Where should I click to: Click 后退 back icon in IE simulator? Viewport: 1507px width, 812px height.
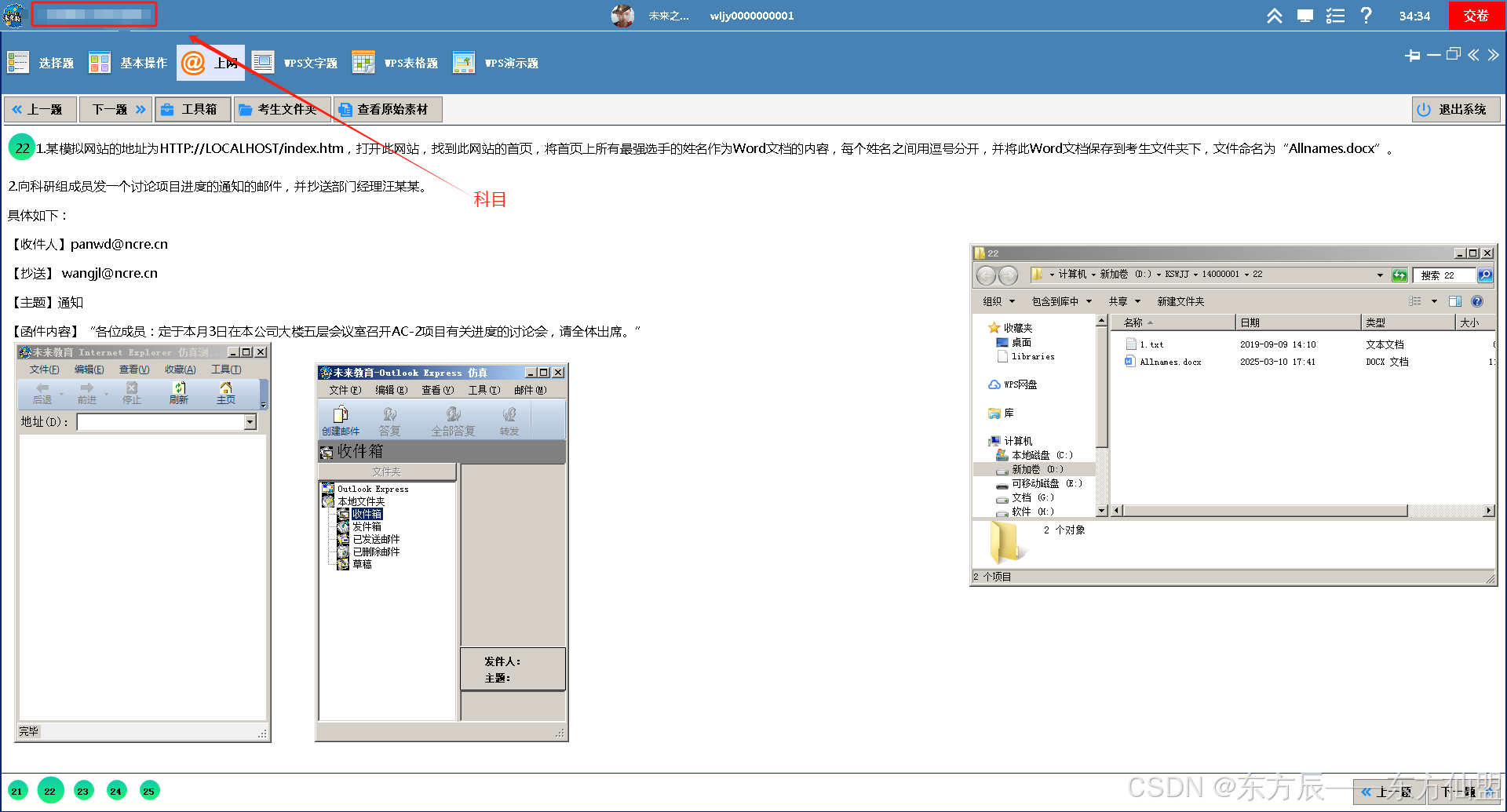[x=42, y=393]
